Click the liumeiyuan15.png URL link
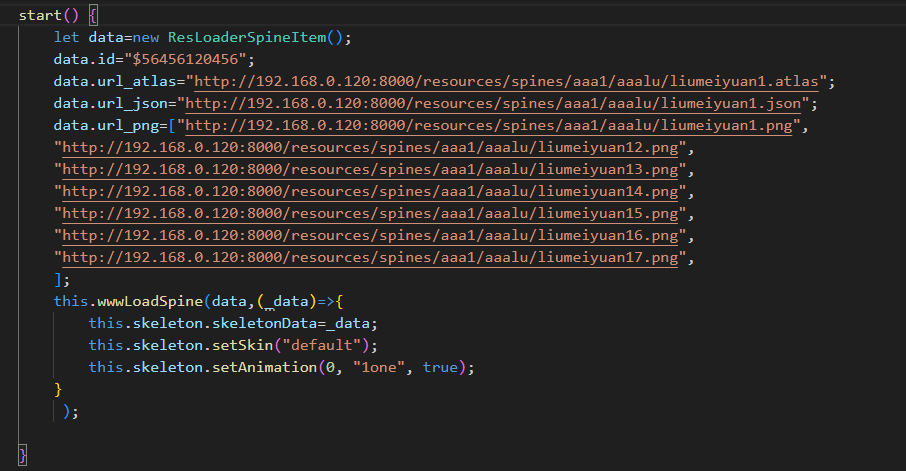The image size is (906, 471). (372, 213)
